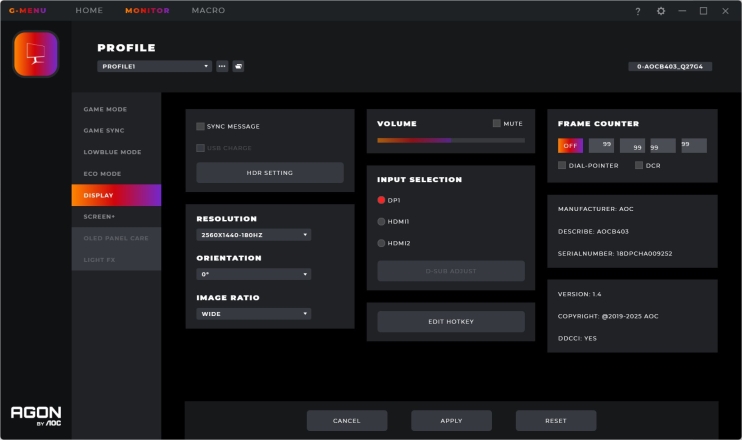Click the profile folder icon next to dropdown
This screenshot has height=440, width=742.
click(238, 66)
